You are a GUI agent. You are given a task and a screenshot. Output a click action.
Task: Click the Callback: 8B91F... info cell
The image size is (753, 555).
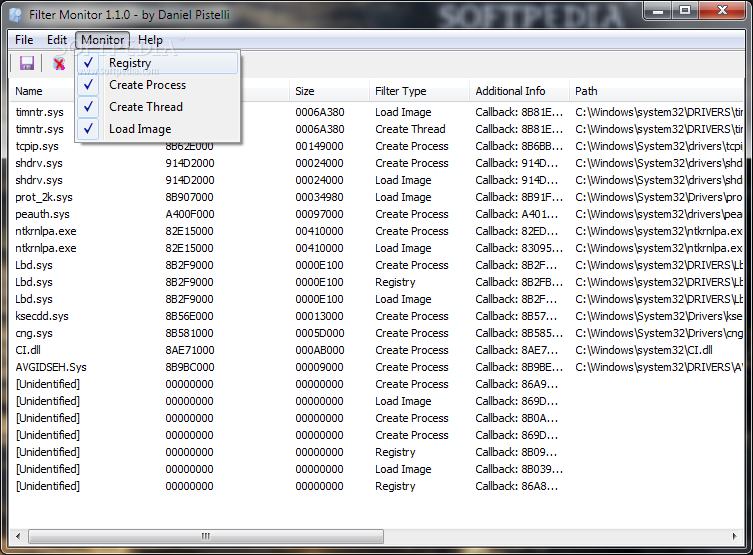519,197
